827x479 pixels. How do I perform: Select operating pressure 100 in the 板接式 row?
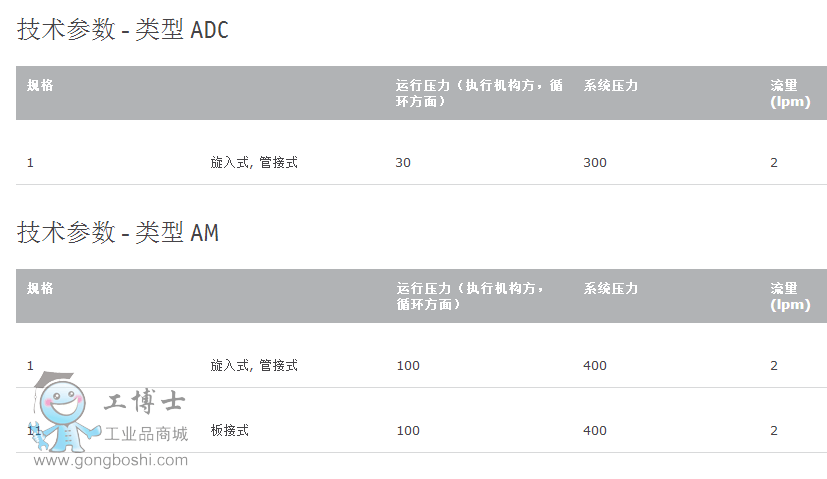pos(408,430)
